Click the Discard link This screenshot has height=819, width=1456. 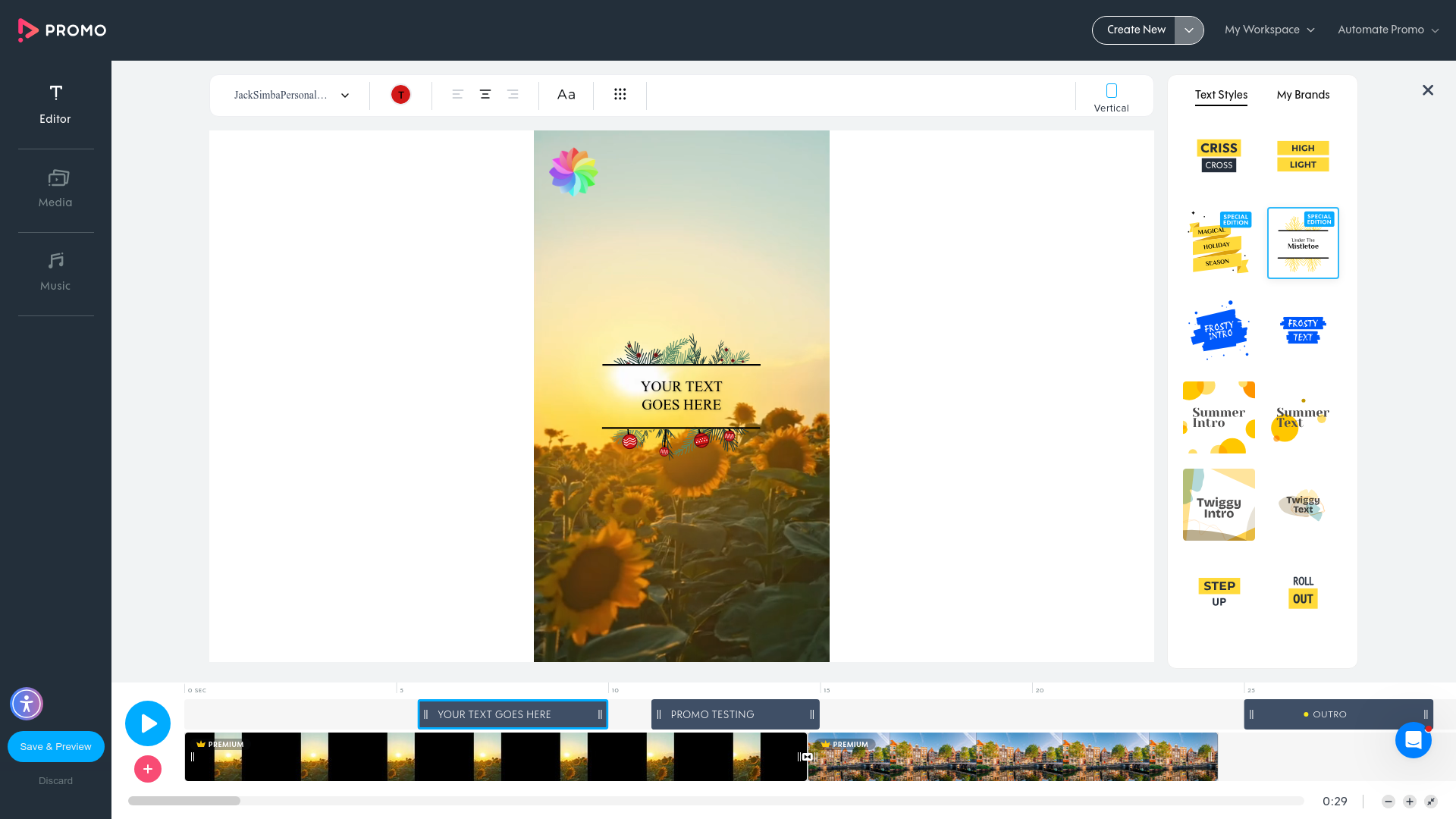(55, 780)
